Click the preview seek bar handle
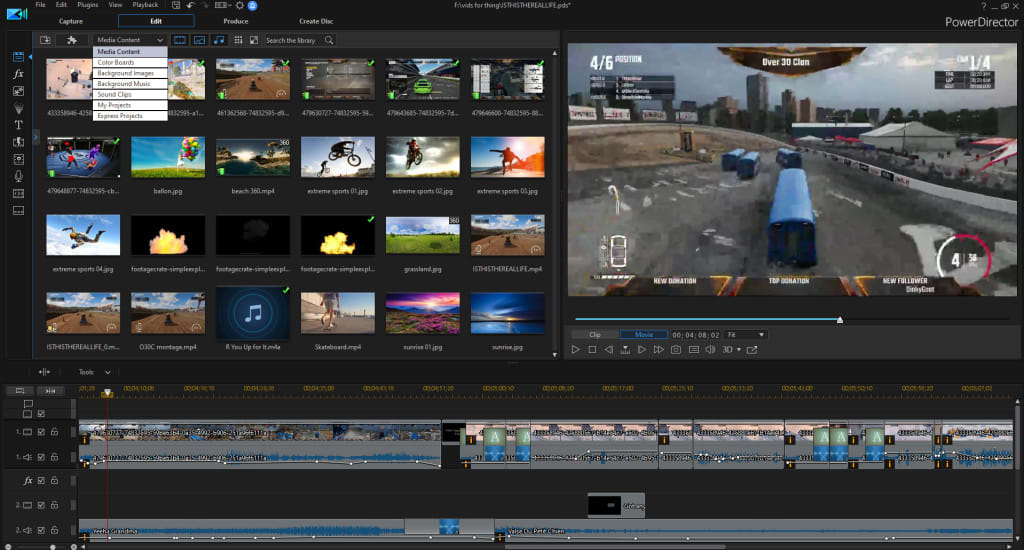This screenshot has width=1024, height=550. click(x=840, y=320)
